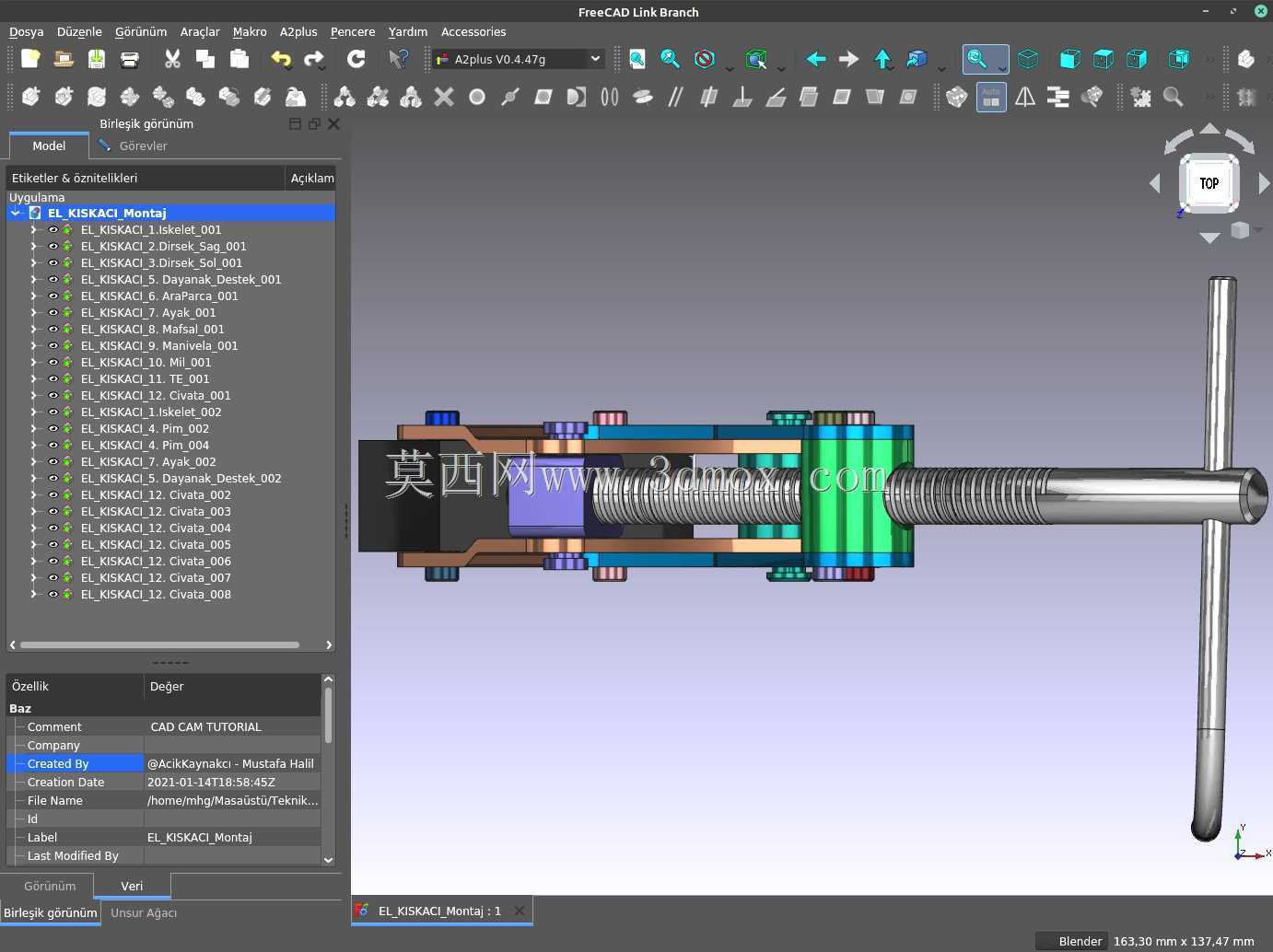This screenshot has width=1273, height=952.
Task: Click the puzzle pieces icon
Action: point(1140,97)
